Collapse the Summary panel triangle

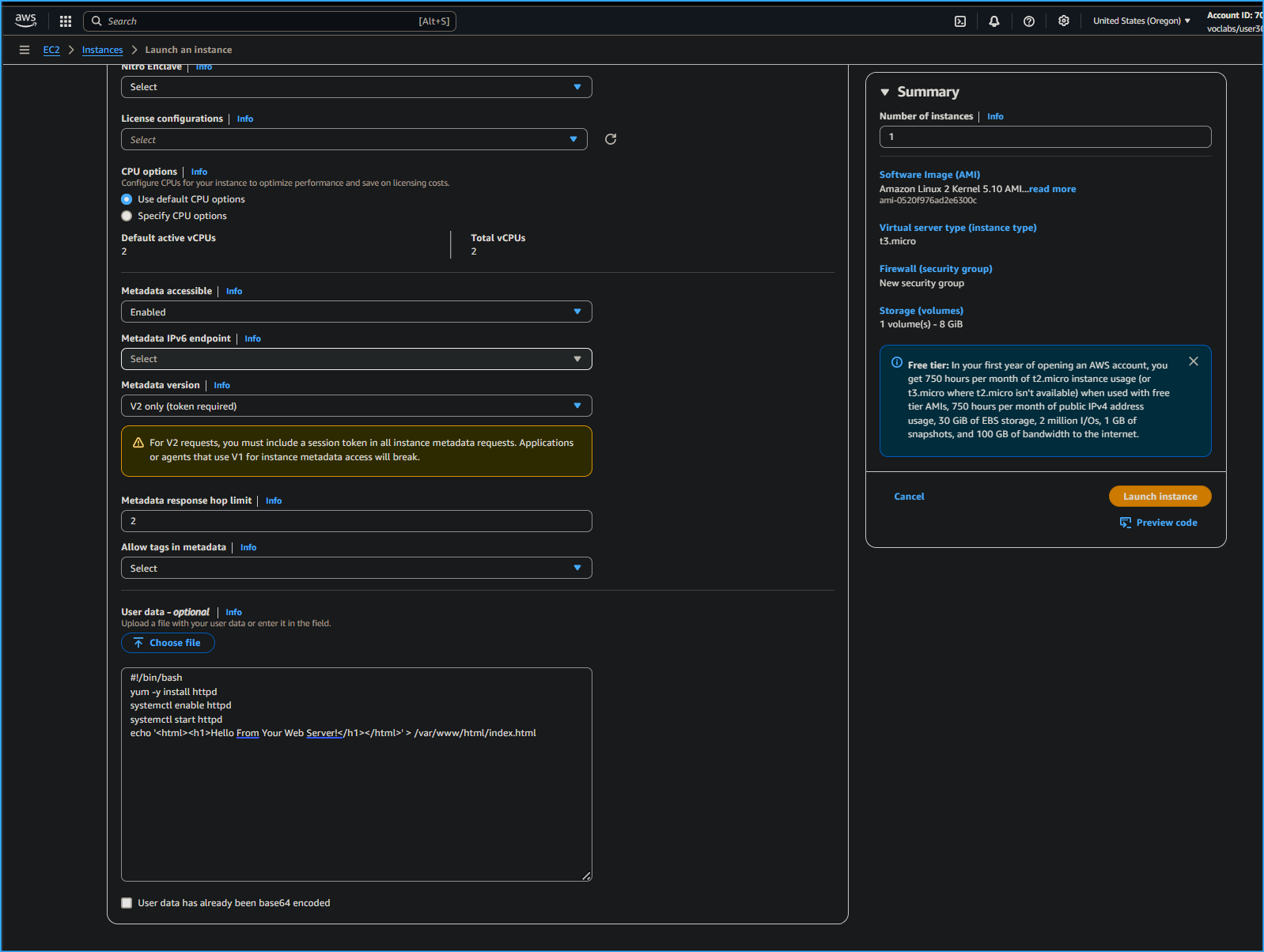(x=885, y=93)
